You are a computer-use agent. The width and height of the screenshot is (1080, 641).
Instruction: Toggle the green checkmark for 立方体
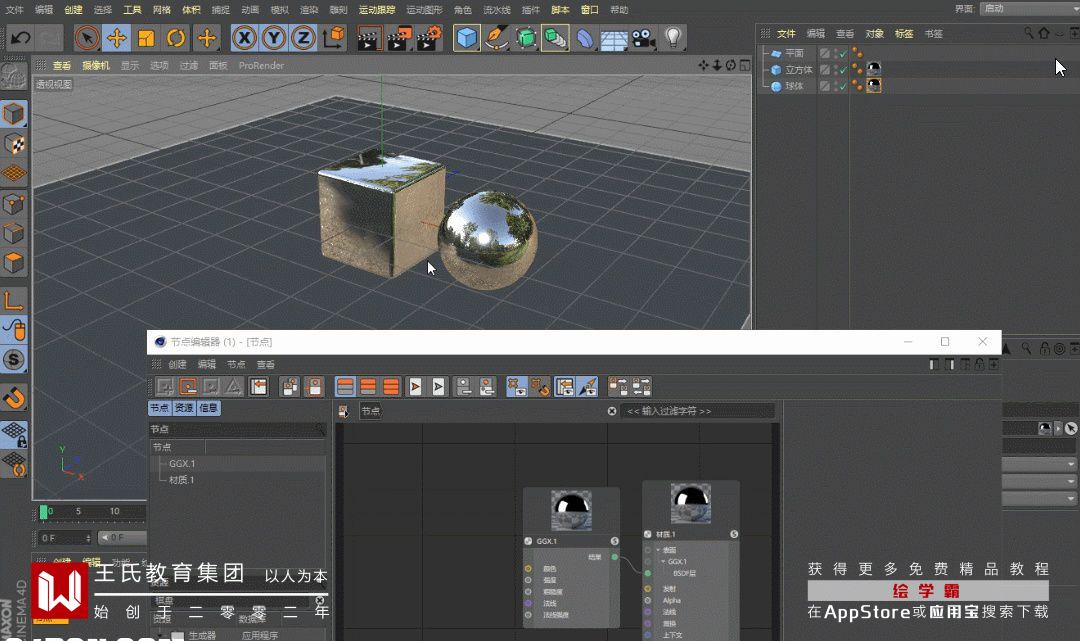pos(842,70)
